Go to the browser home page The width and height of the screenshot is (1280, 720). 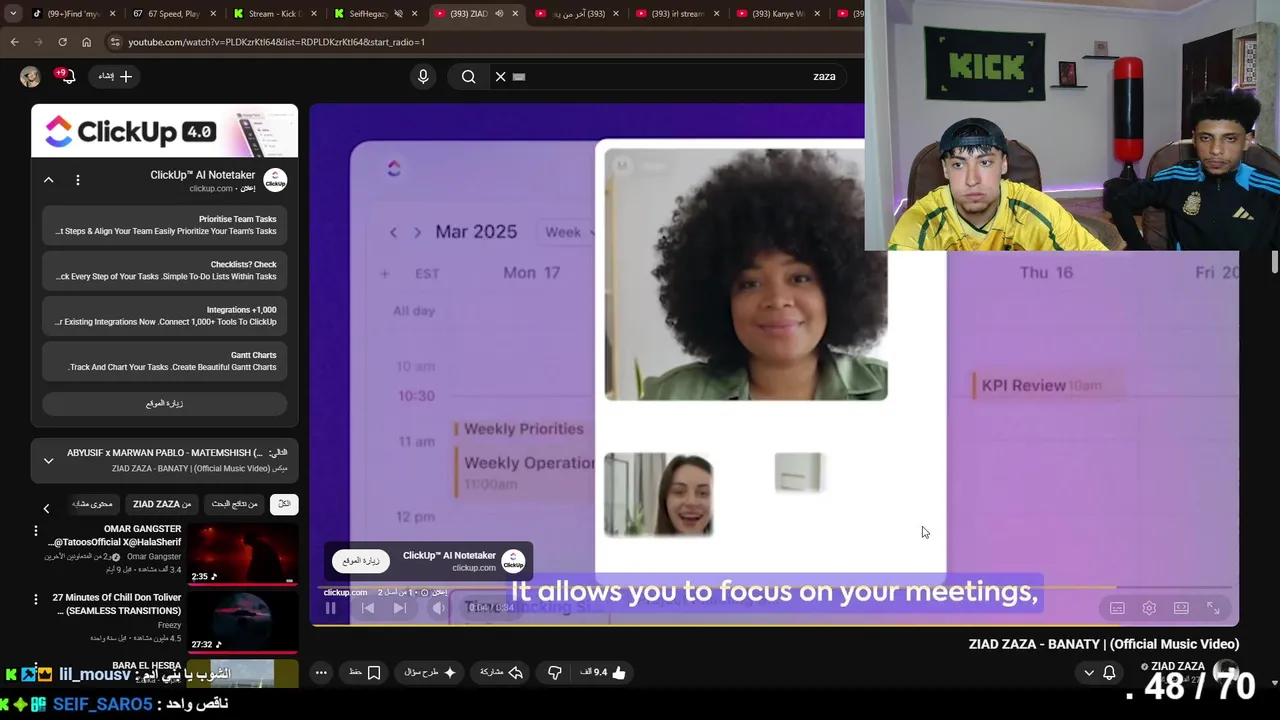click(86, 42)
